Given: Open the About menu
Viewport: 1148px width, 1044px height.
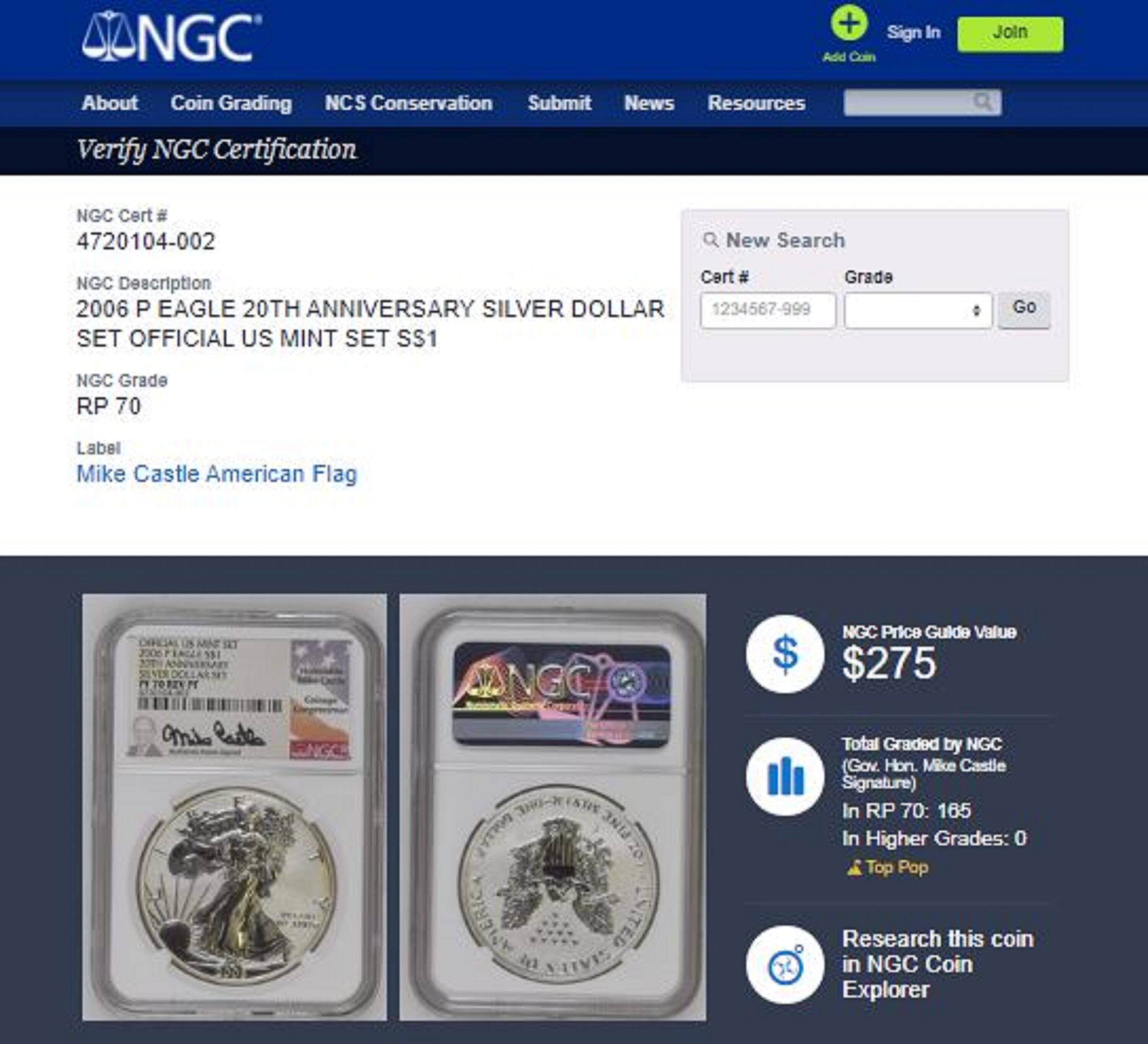Looking at the screenshot, I should (x=109, y=103).
